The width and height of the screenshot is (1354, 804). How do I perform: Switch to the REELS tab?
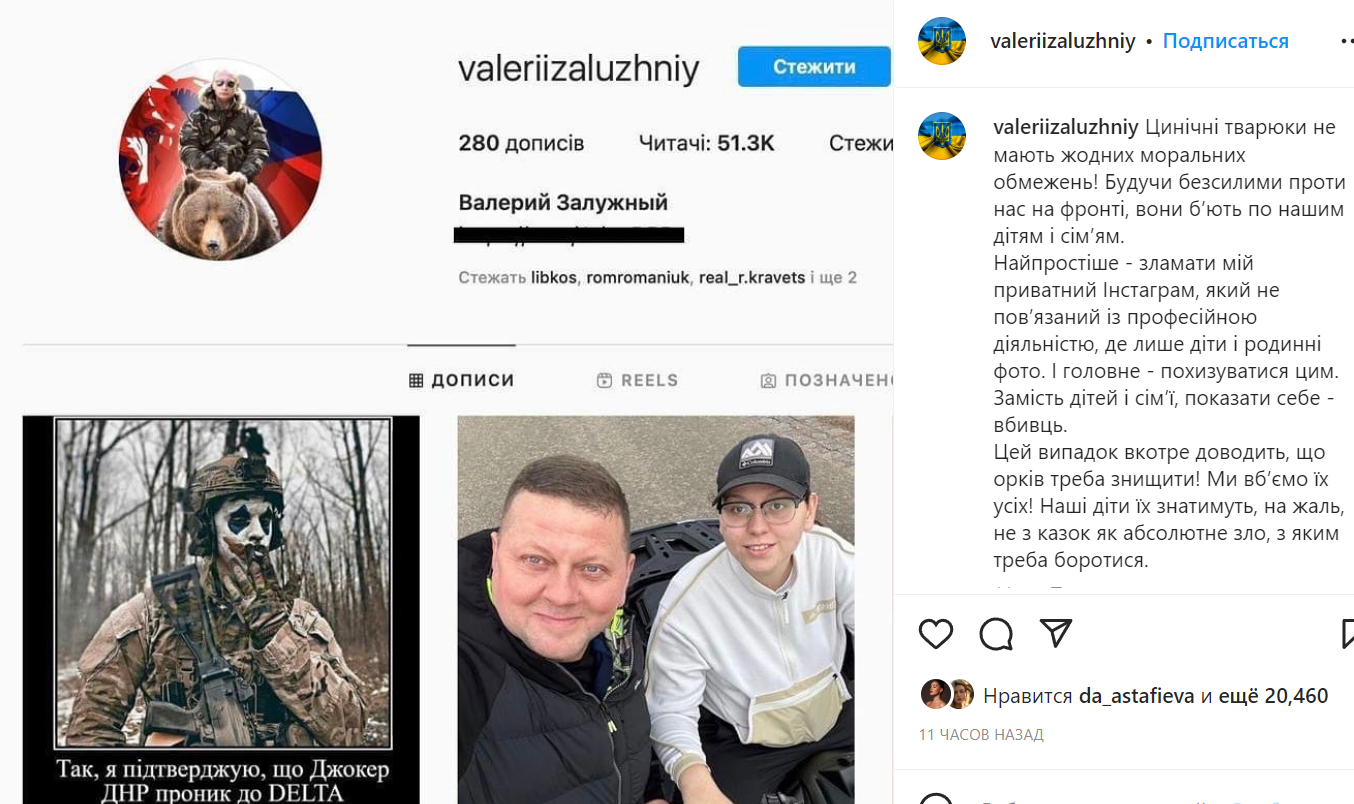[637, 380]
